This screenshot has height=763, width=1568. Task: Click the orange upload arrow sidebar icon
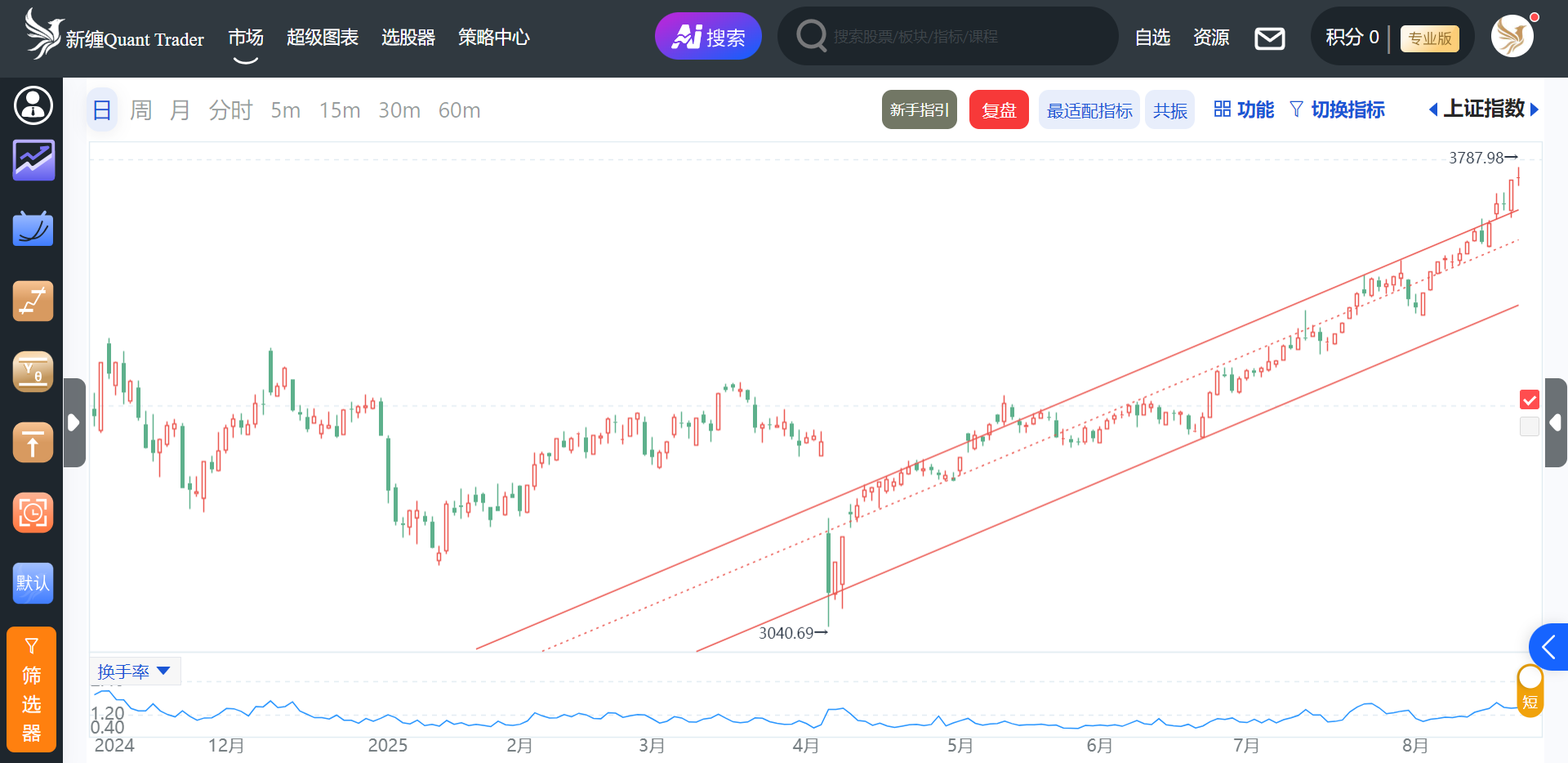click(33, 443)
